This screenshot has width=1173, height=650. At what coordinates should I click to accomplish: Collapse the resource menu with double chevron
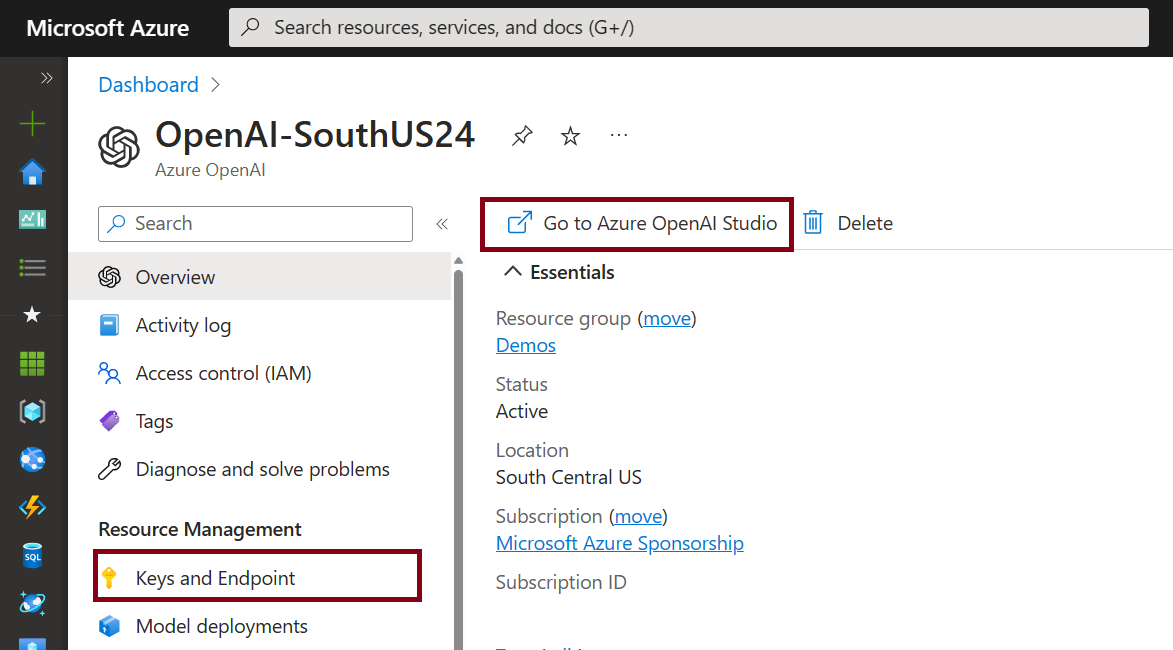[x=441, y=223]
